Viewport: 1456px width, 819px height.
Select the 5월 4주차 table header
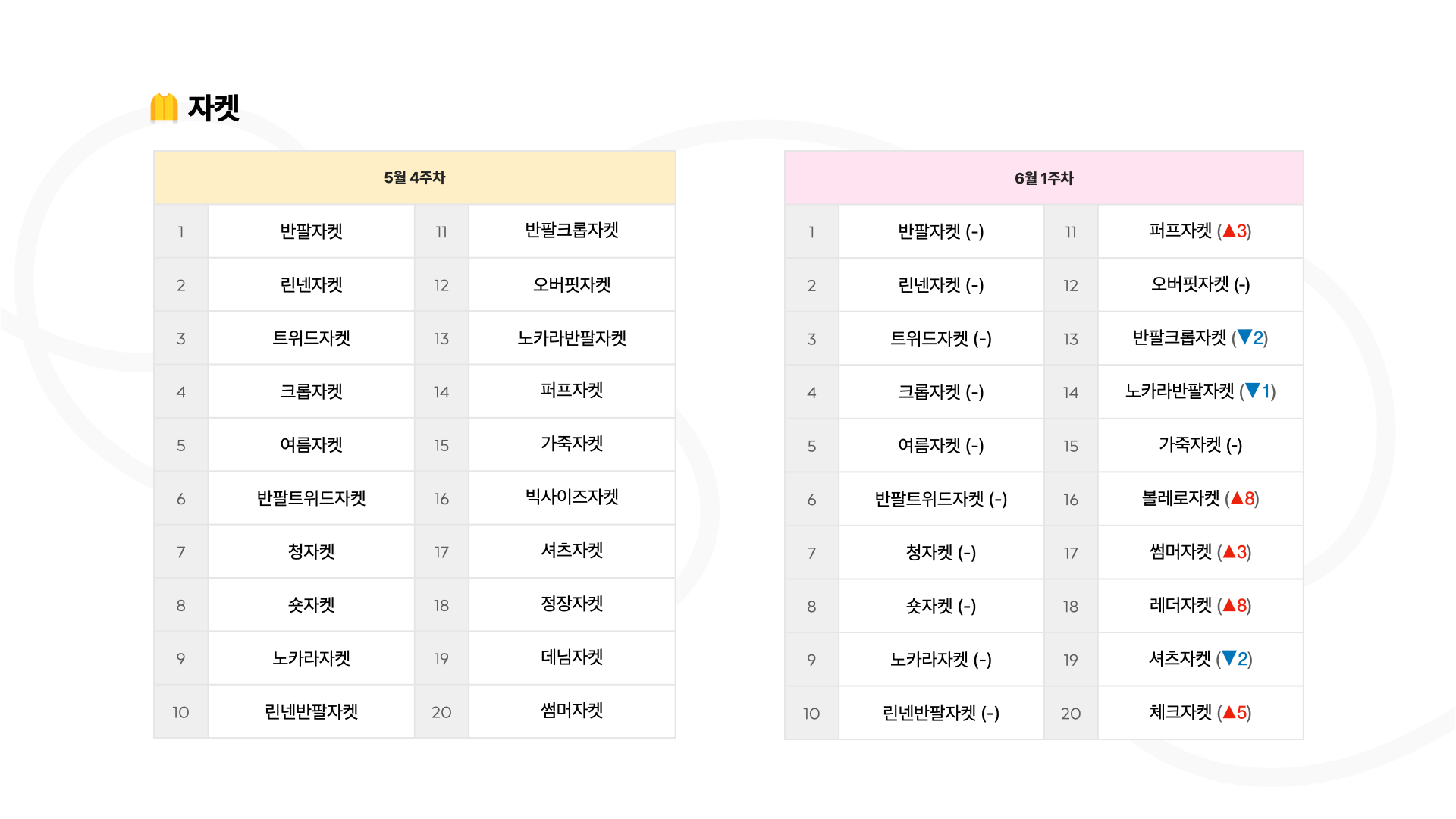414,177
